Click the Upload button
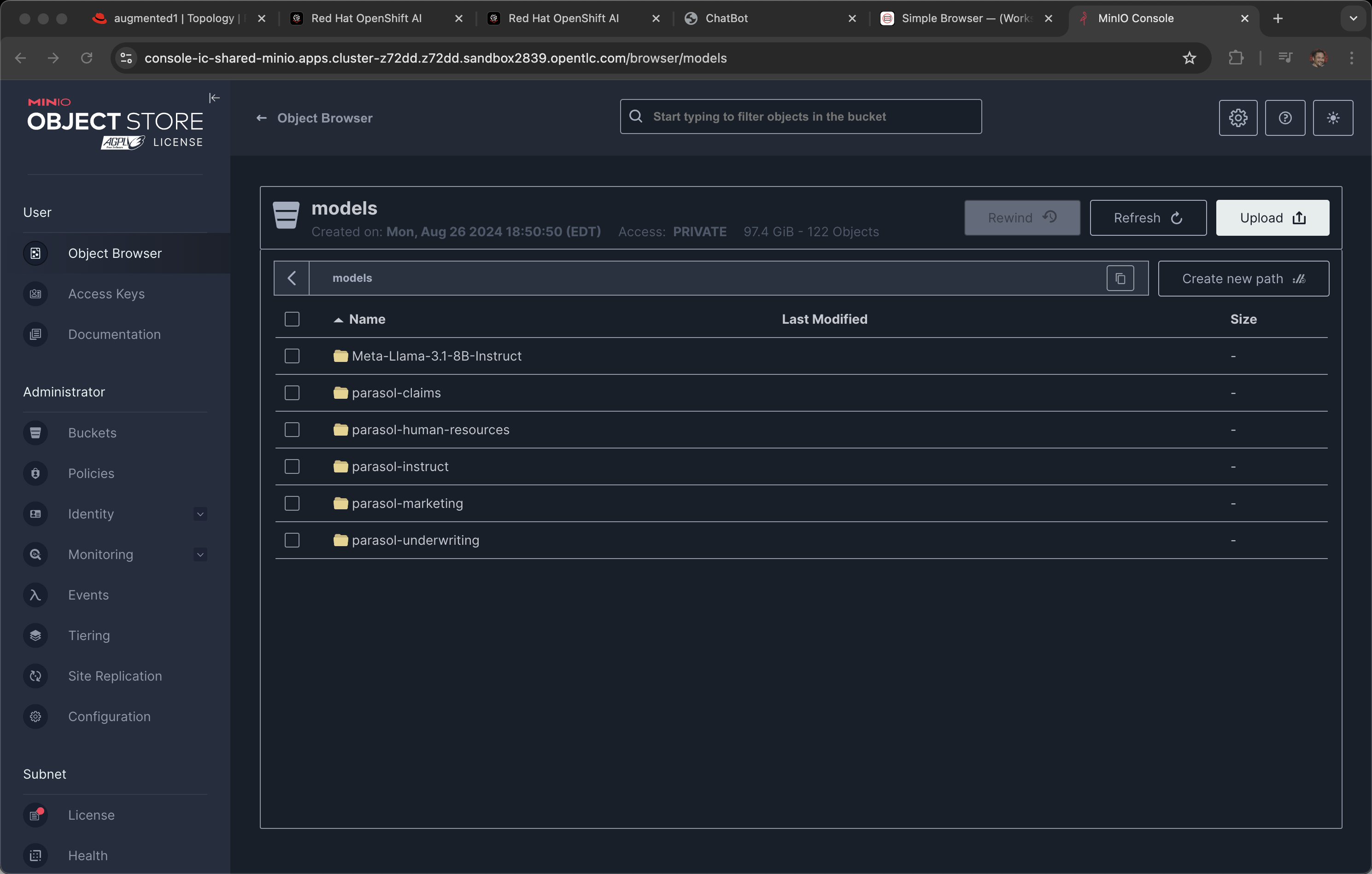This screenshot has height=874, width=1372. click(1272, 218)
